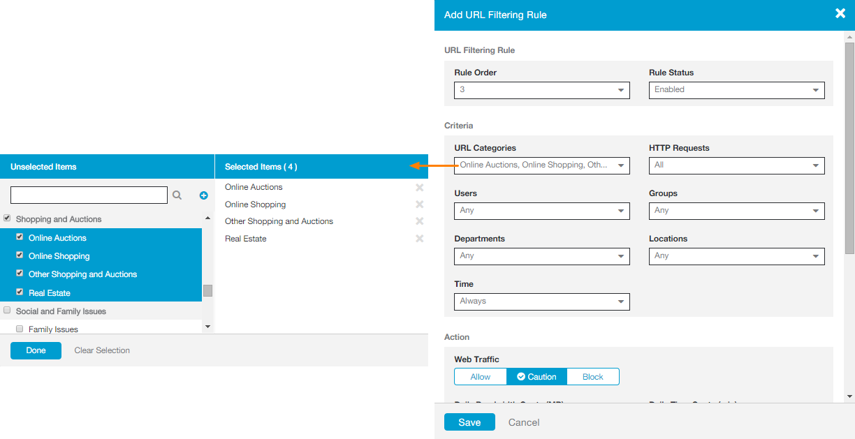This screenshot has height=439, width=855.
Task: Uncheck the Online Auctions checkbox
Action: coord(19,237)
